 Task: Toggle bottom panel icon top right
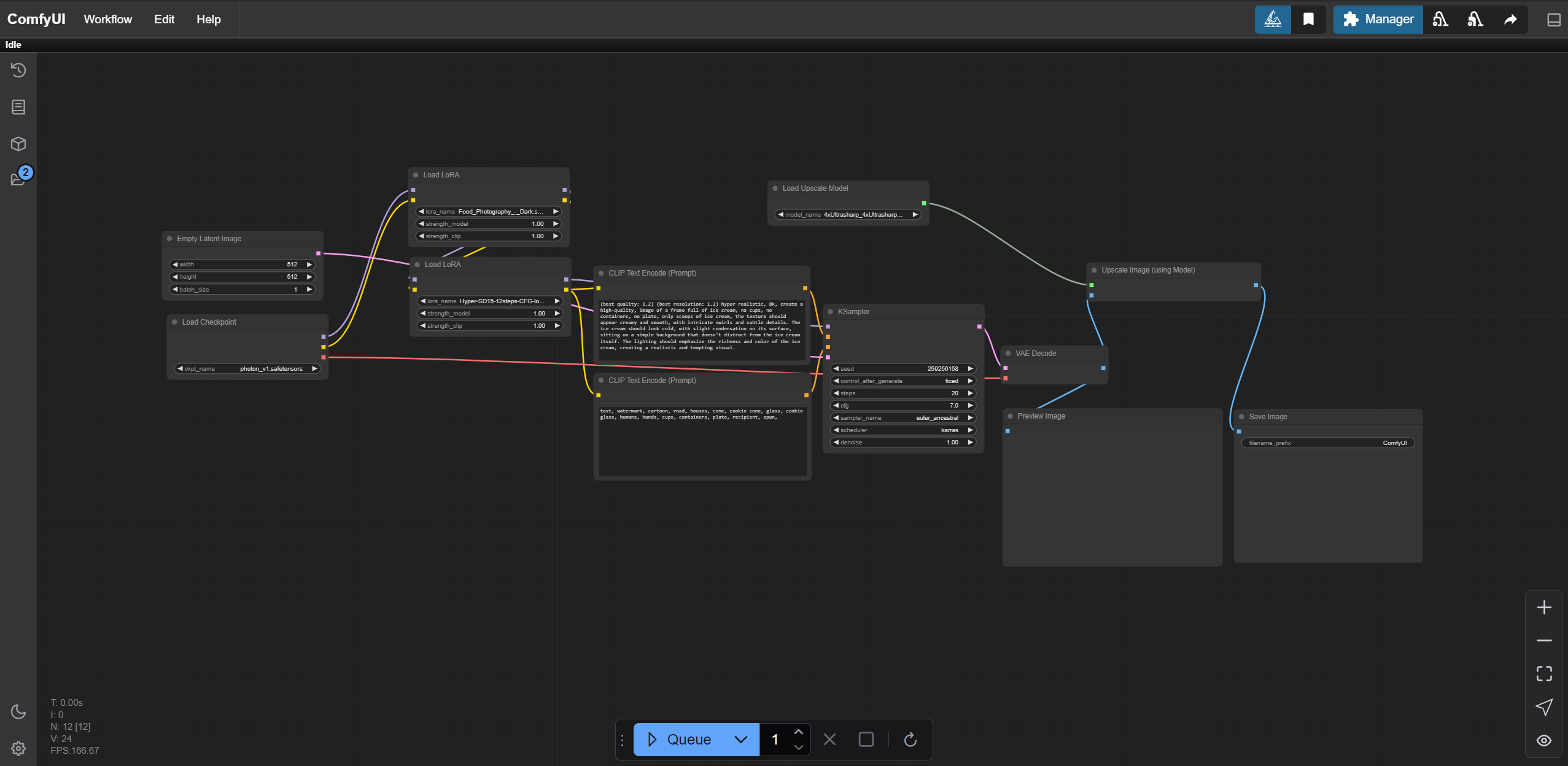pyautogui.click(x=1553, y=20)
